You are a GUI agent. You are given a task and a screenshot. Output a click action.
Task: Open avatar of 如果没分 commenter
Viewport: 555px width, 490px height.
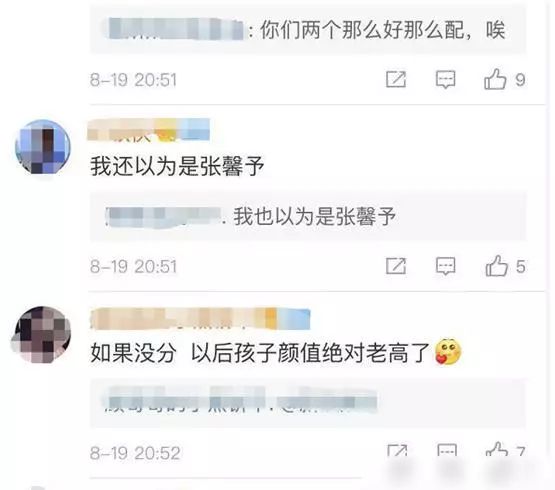[x=41, y=335]
